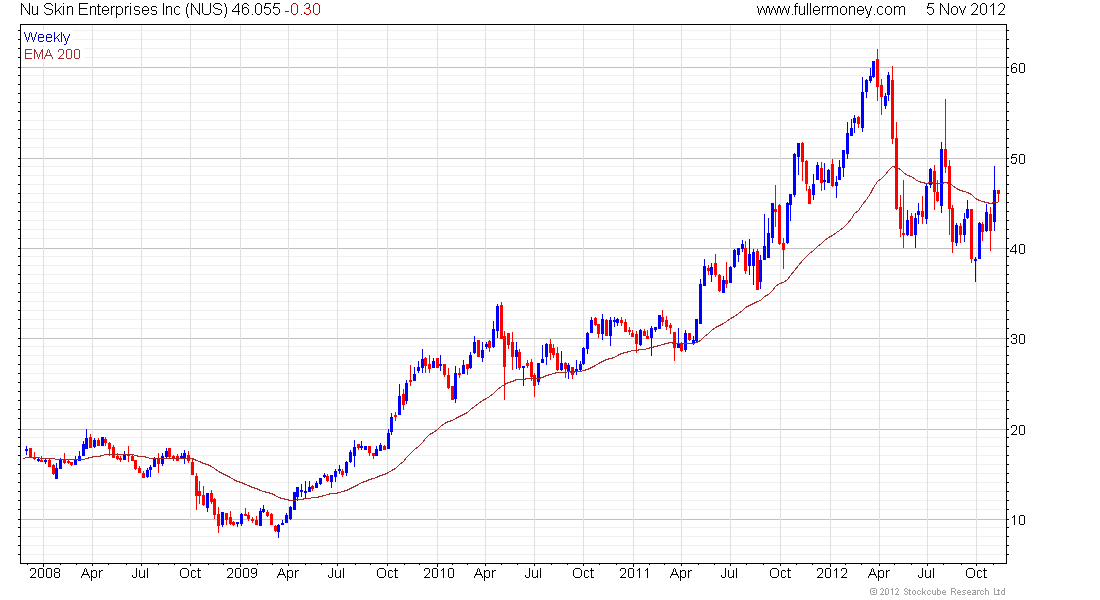Image resolution: width=1100 pixels, height=600 pixels.
Task: Click the 10 price axis label
Action: click(1017, 520)
